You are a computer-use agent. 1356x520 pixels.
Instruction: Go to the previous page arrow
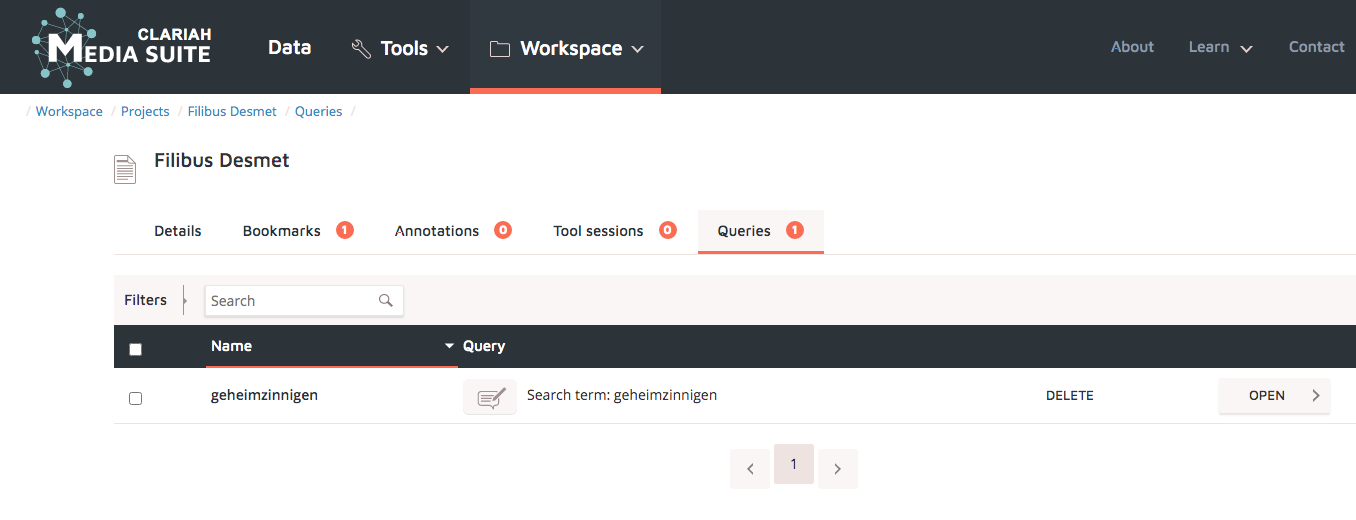[750, 469]
